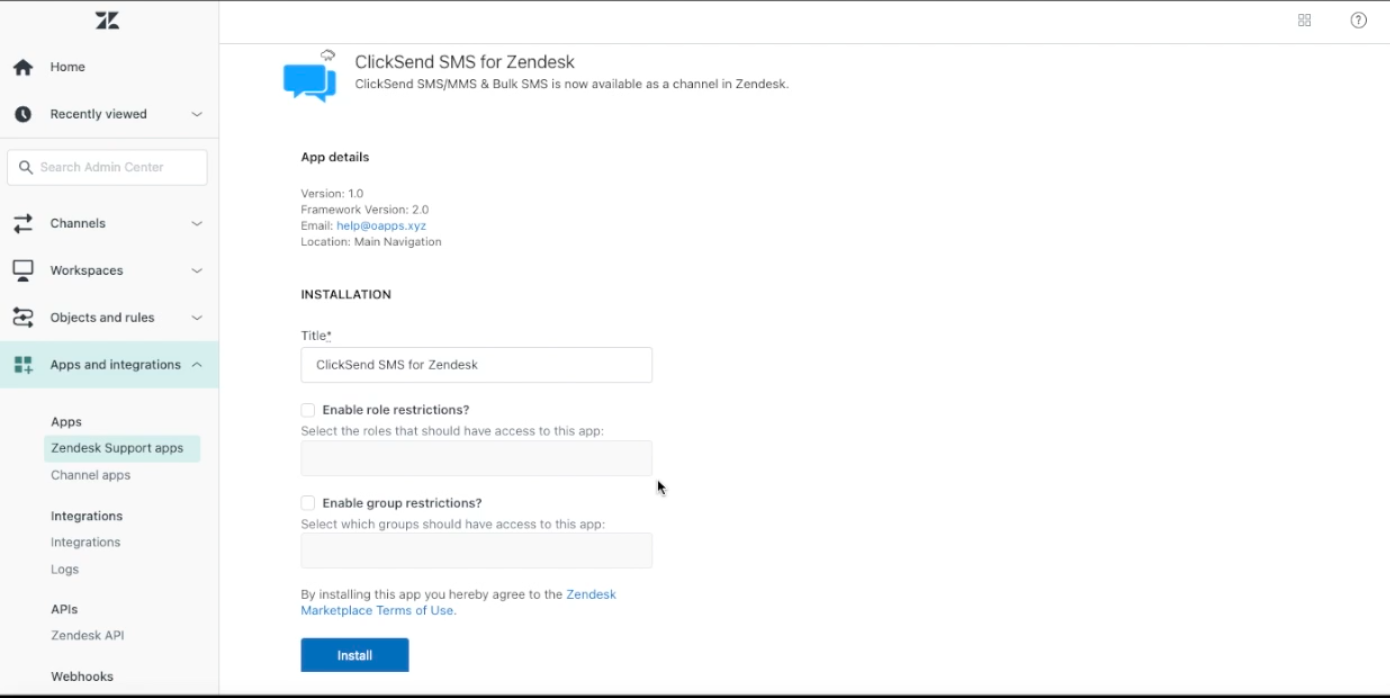Click the Apps and integrations label
The height and width of the screenshot is (698, 1390).
coord(116,365)
